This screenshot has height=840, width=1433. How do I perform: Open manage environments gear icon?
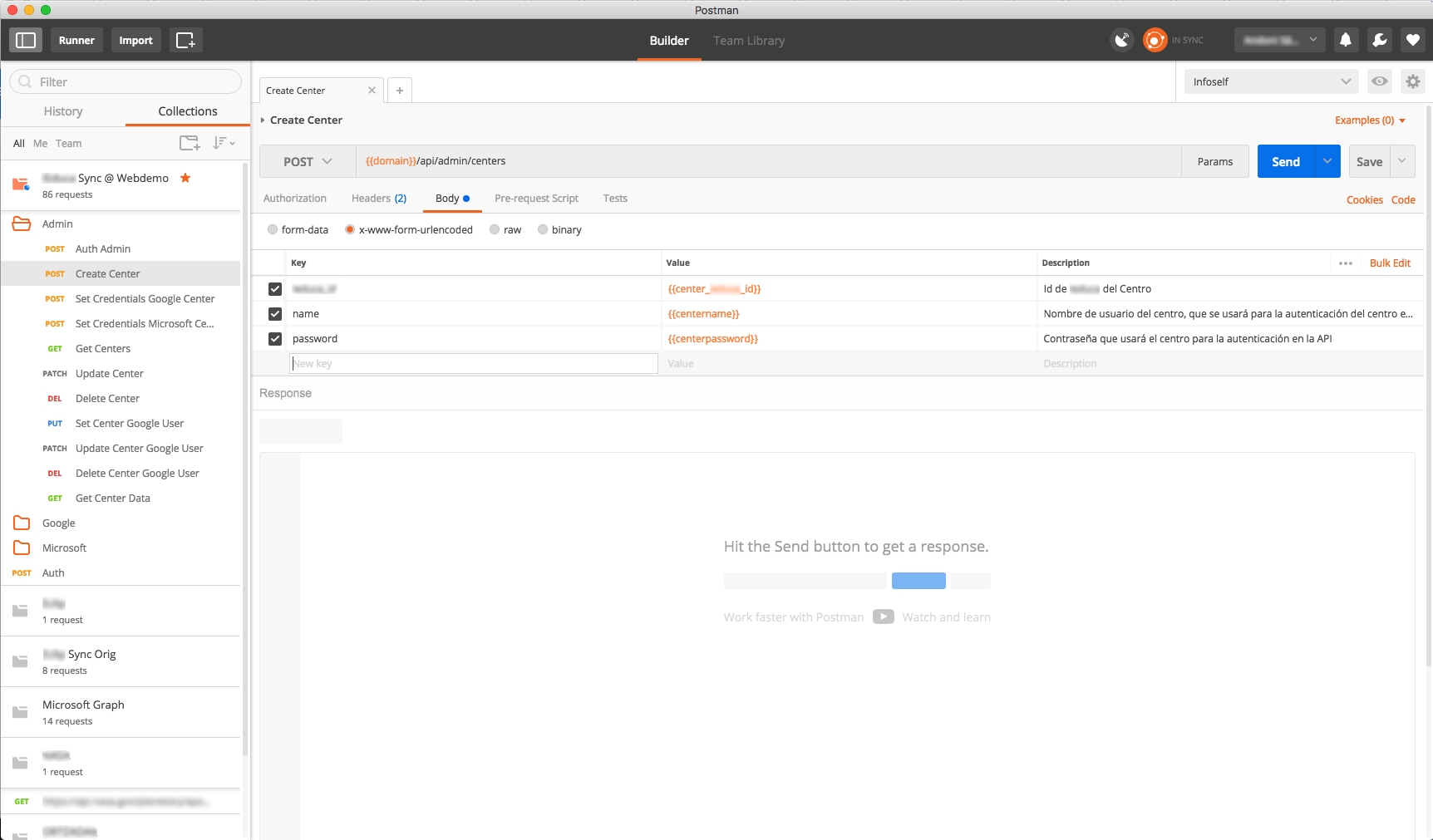click(1413, 81)
